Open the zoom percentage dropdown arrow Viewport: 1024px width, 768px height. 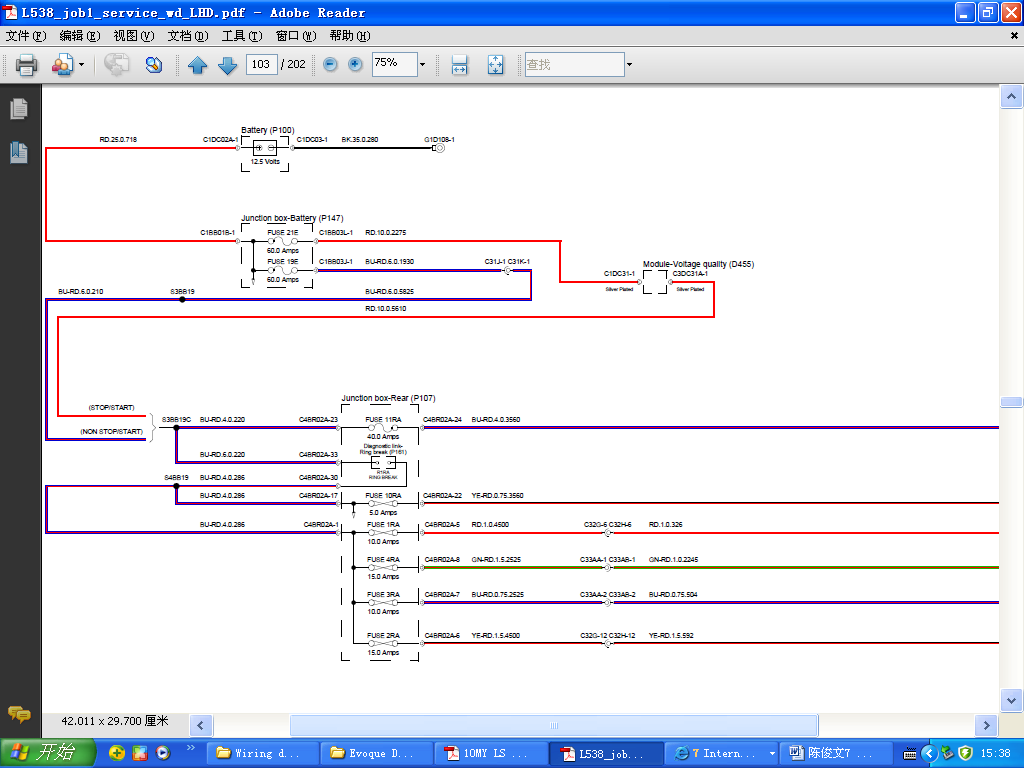(423, 64)
